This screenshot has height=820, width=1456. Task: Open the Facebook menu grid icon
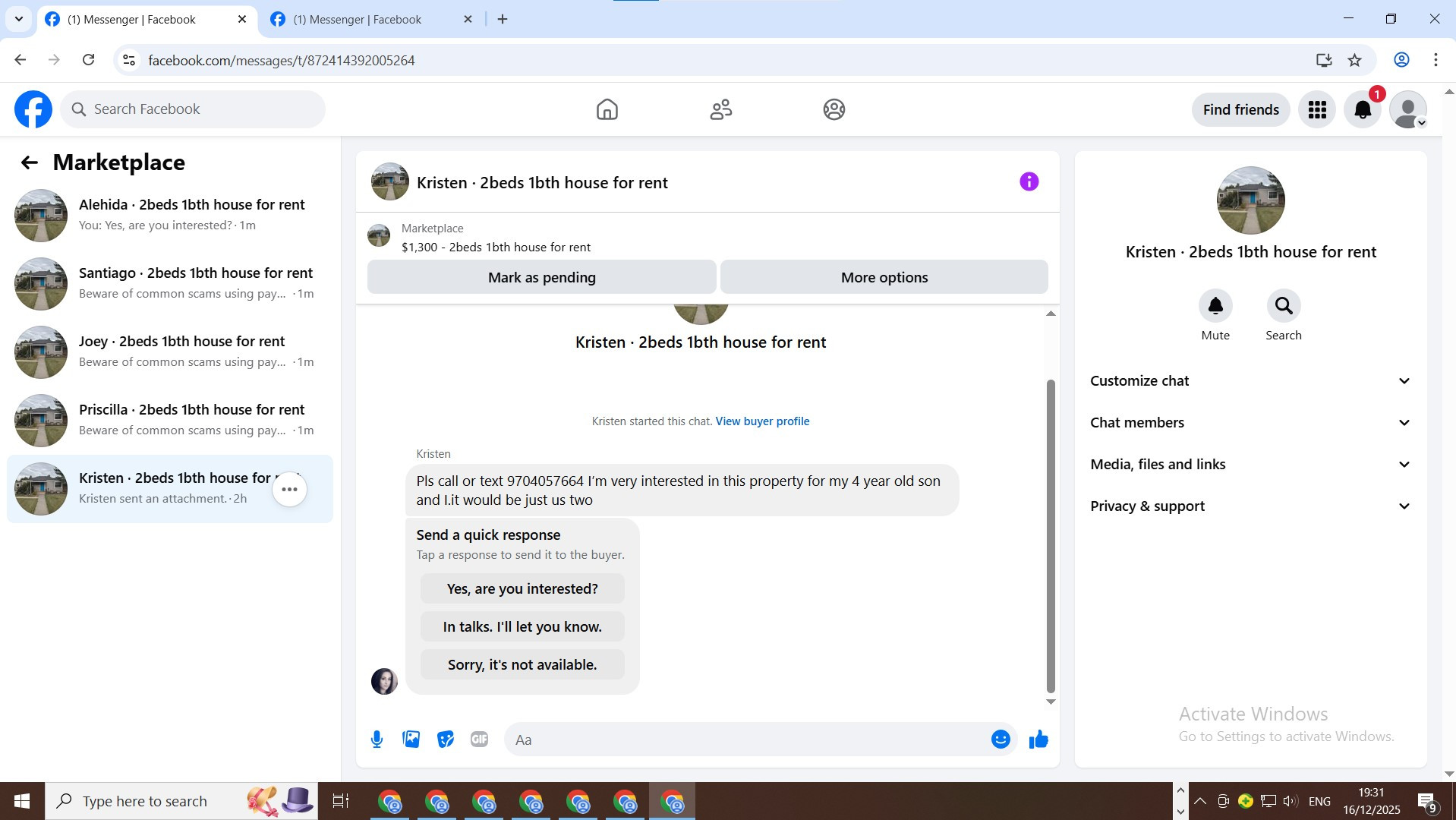tap(1317, 109)
